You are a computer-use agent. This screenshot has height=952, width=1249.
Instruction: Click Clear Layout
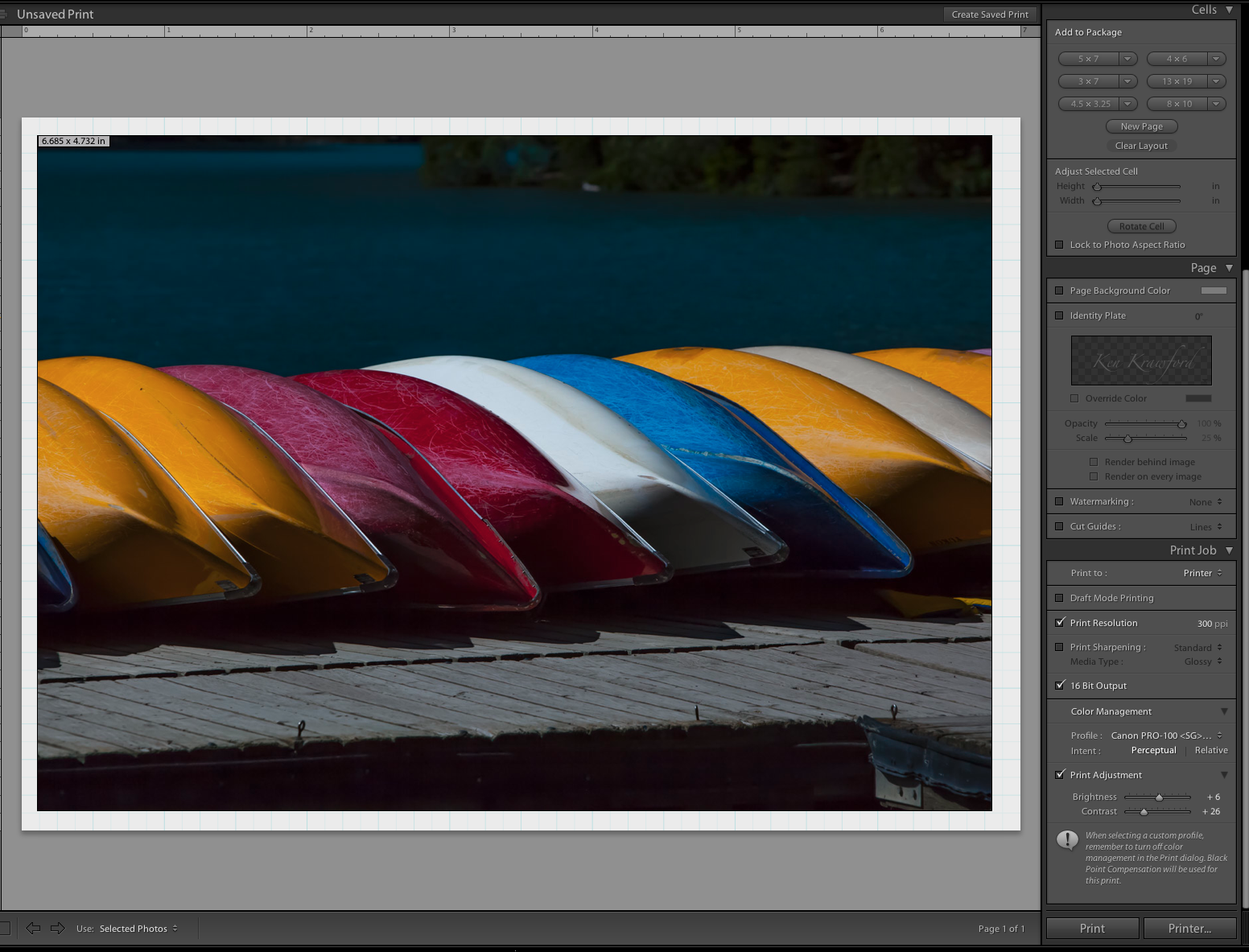coord(1141,146)
